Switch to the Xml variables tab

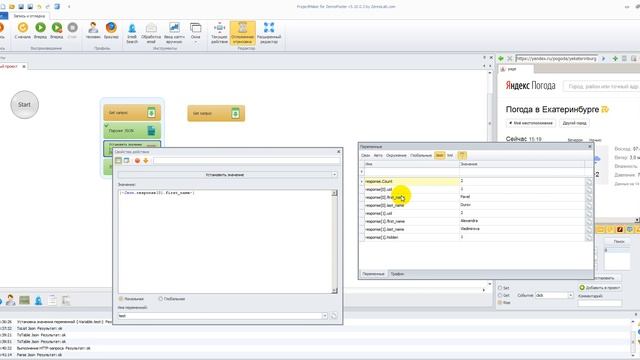(x=450, y=156)
